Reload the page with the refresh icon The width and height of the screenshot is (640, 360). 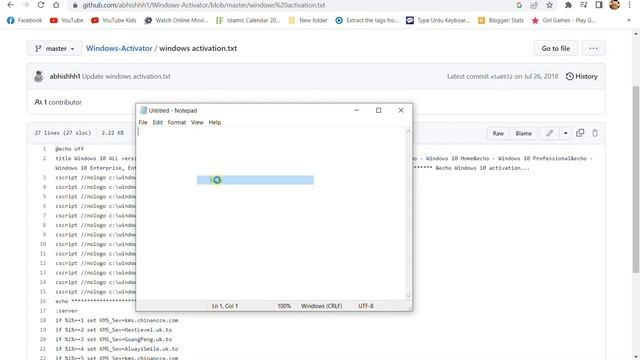[41, 5]
